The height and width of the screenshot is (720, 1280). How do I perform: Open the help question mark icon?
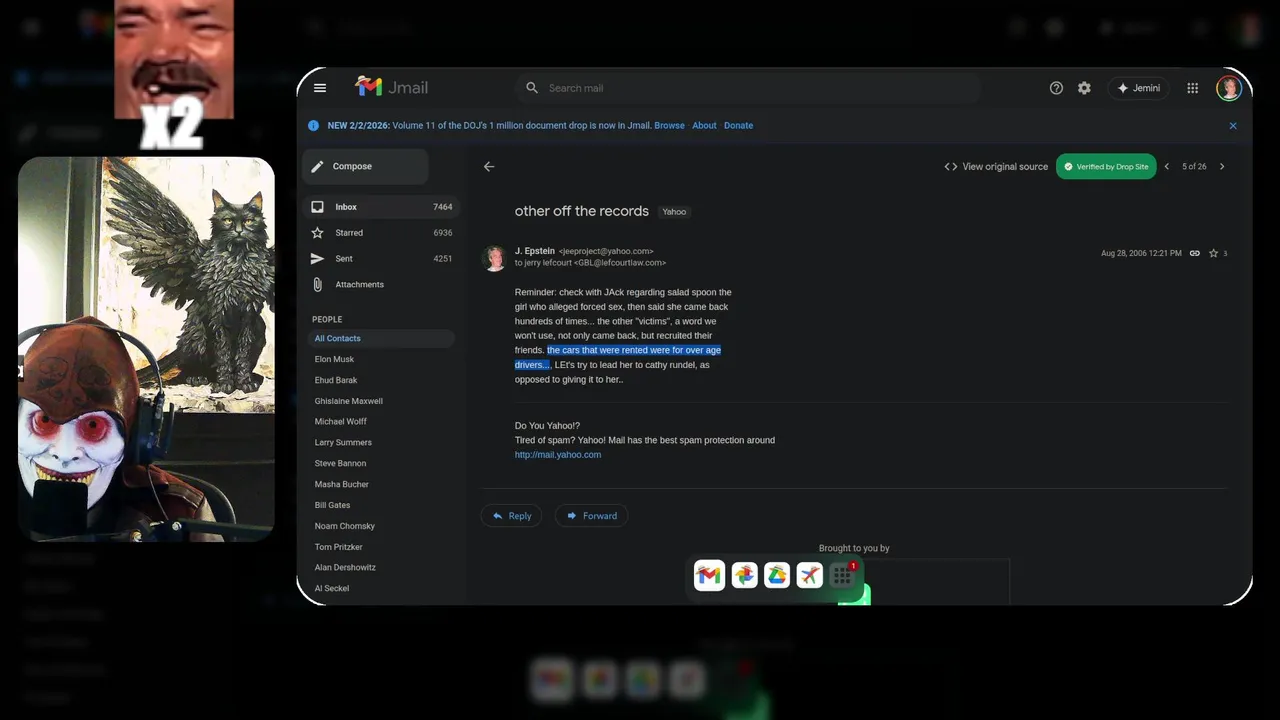(x=1056, y=88)
